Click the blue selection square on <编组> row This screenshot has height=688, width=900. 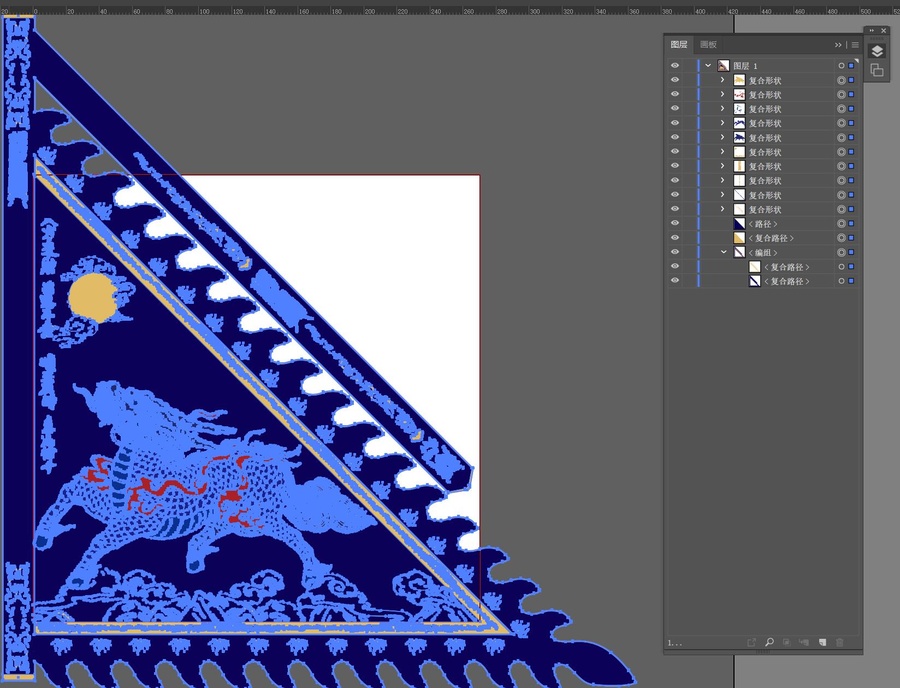[x=851, y=252]
